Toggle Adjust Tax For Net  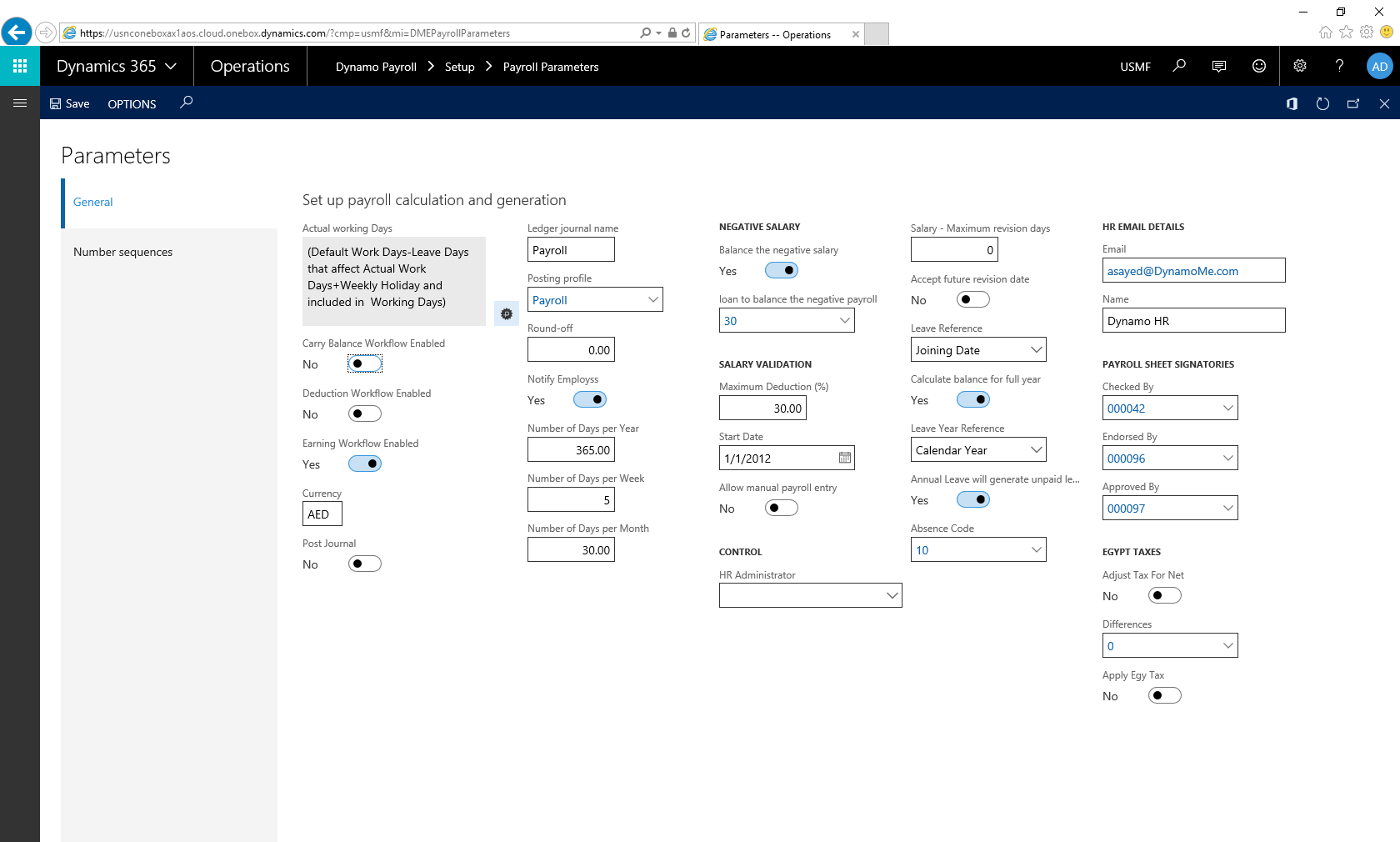1165,595
